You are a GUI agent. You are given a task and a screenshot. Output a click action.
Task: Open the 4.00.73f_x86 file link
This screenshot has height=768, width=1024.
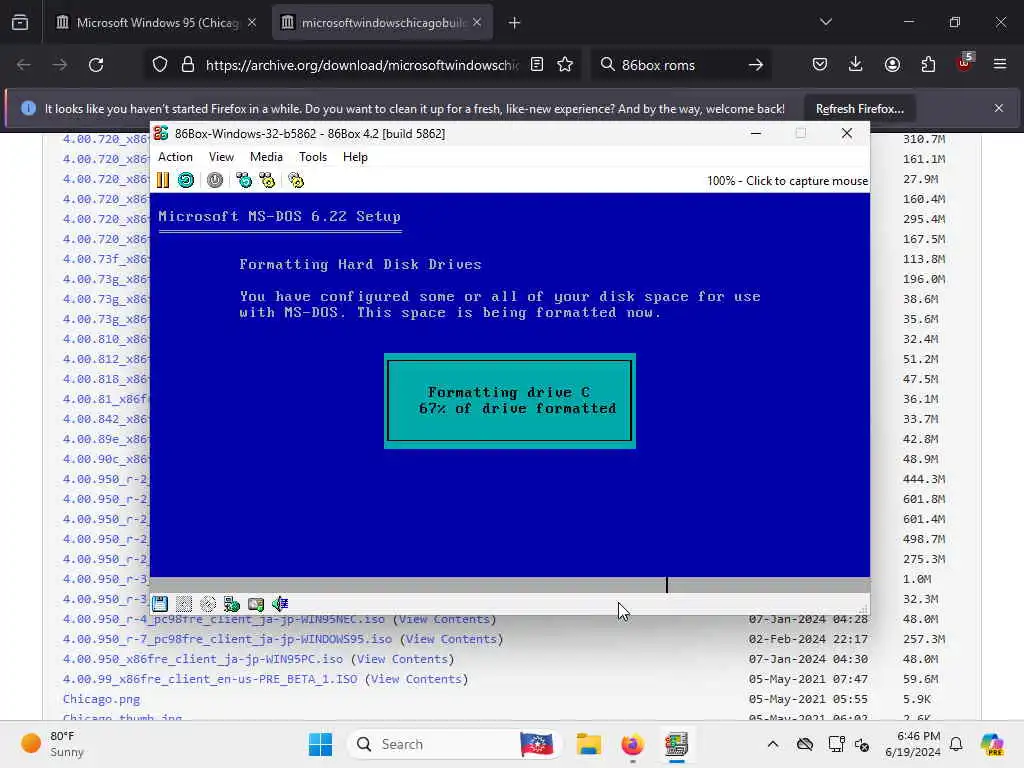tap(106, 259)
